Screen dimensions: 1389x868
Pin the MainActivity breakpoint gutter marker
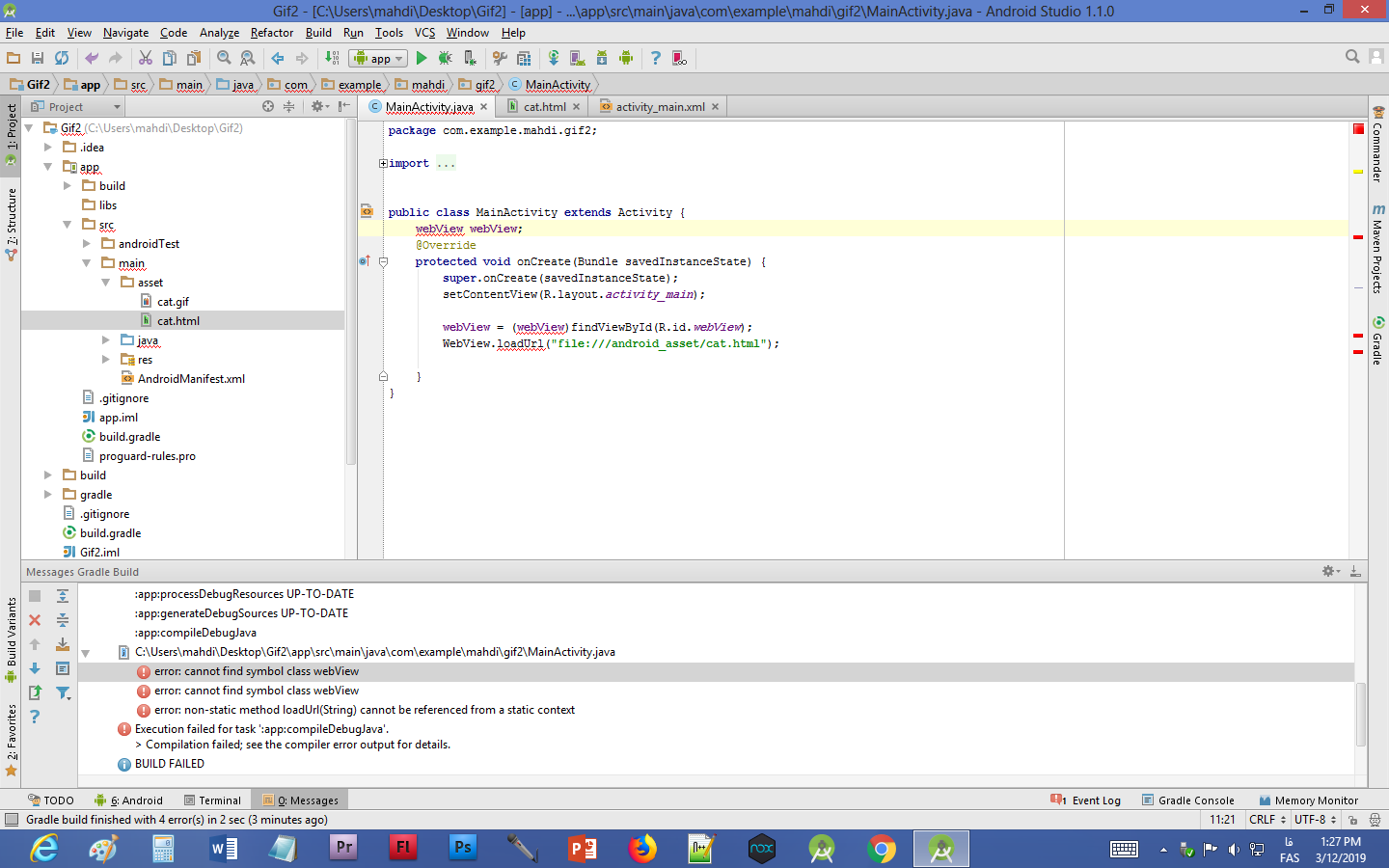pyautogui.click(x=366, y=211)
